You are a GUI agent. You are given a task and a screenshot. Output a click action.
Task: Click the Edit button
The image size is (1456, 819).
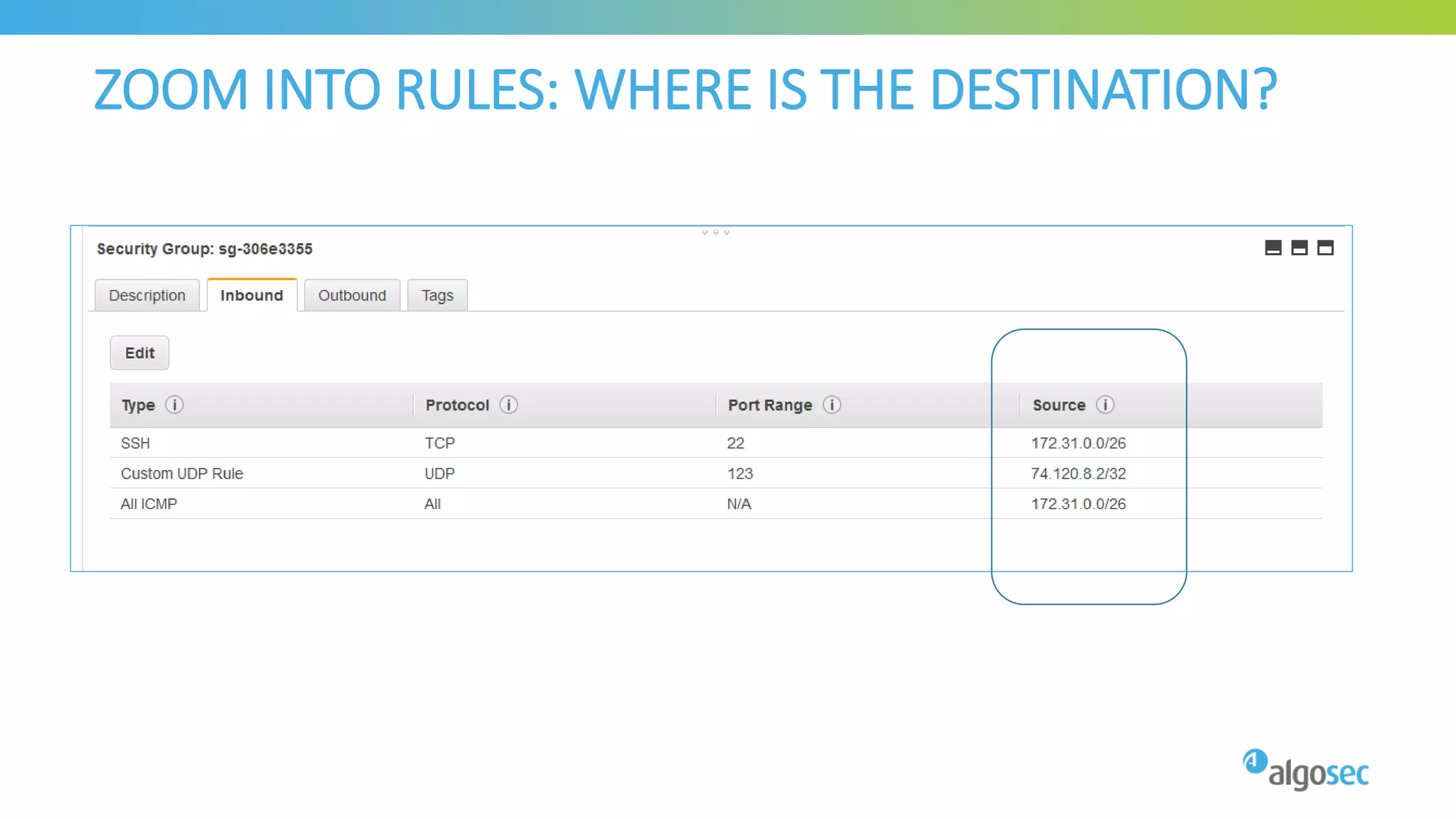coord(139,353)
